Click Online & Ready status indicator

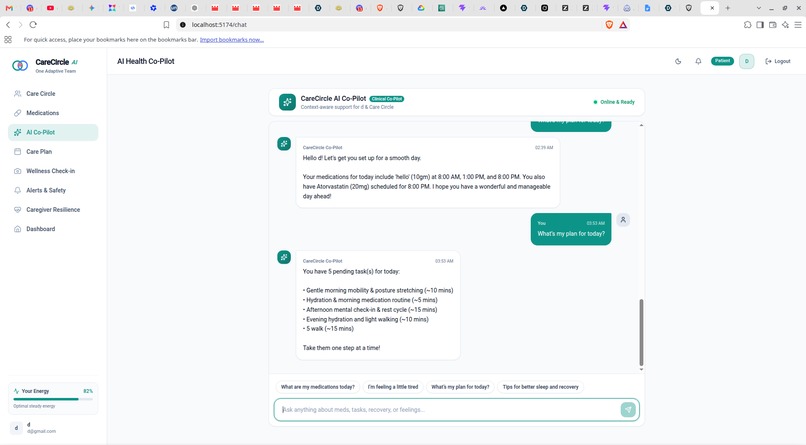[x=614, y=102]
